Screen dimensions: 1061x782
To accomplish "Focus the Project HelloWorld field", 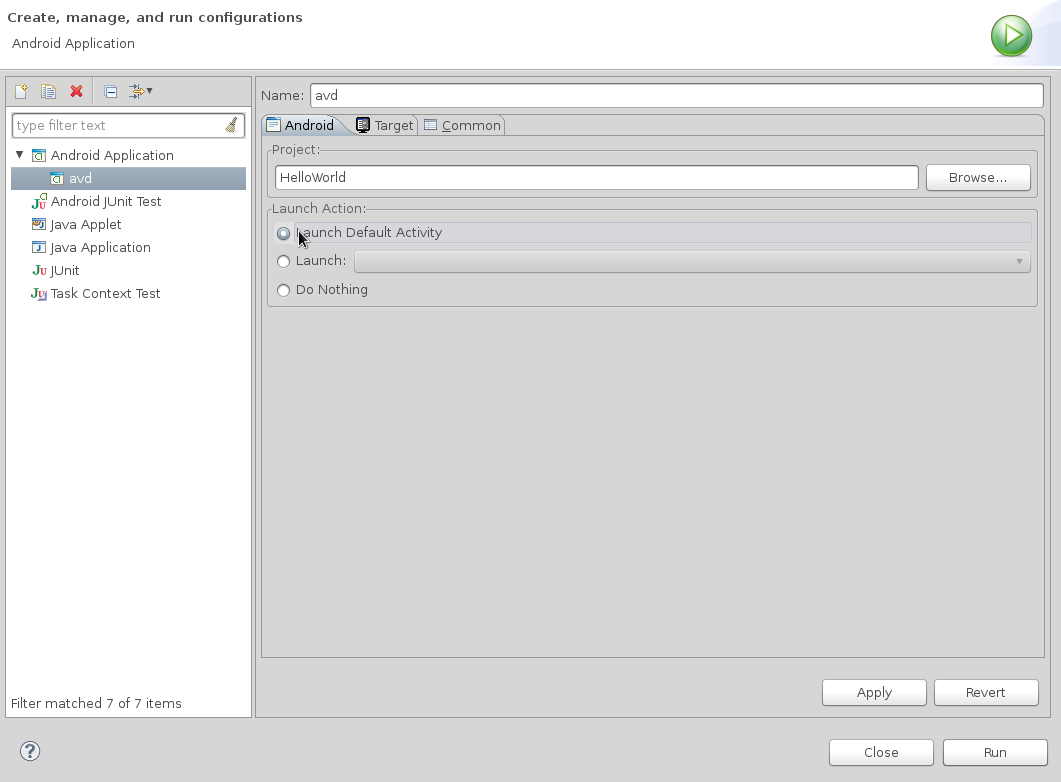I will tap(597, 178).
